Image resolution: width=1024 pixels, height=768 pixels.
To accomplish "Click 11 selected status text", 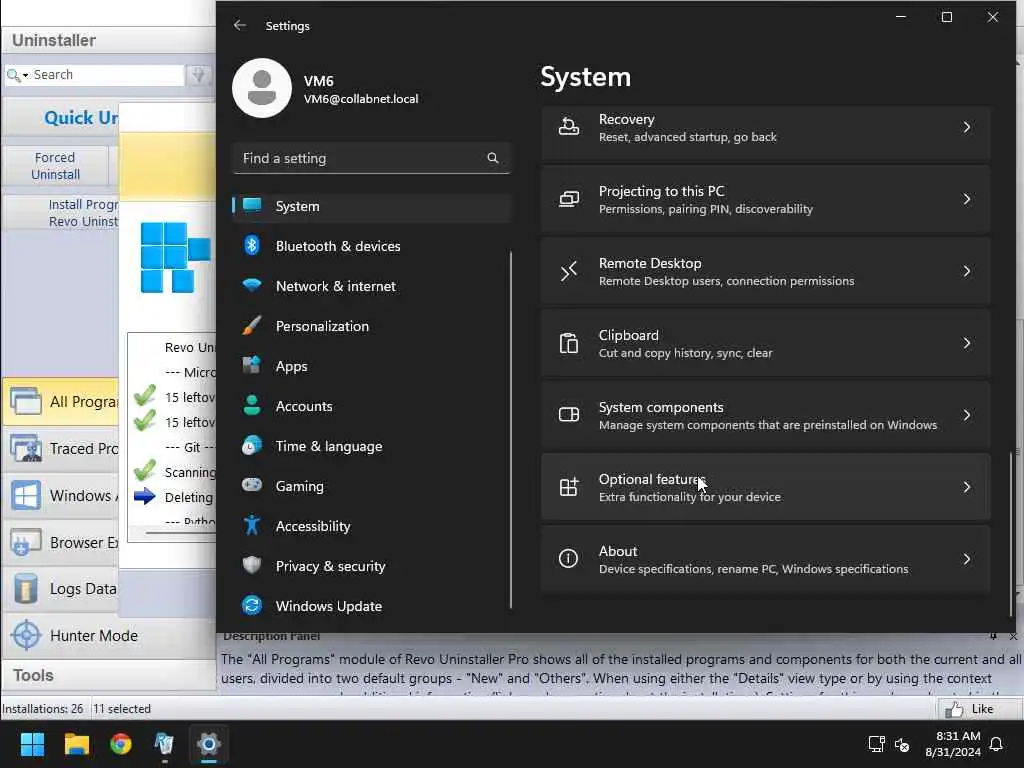I will pos(122,709).
